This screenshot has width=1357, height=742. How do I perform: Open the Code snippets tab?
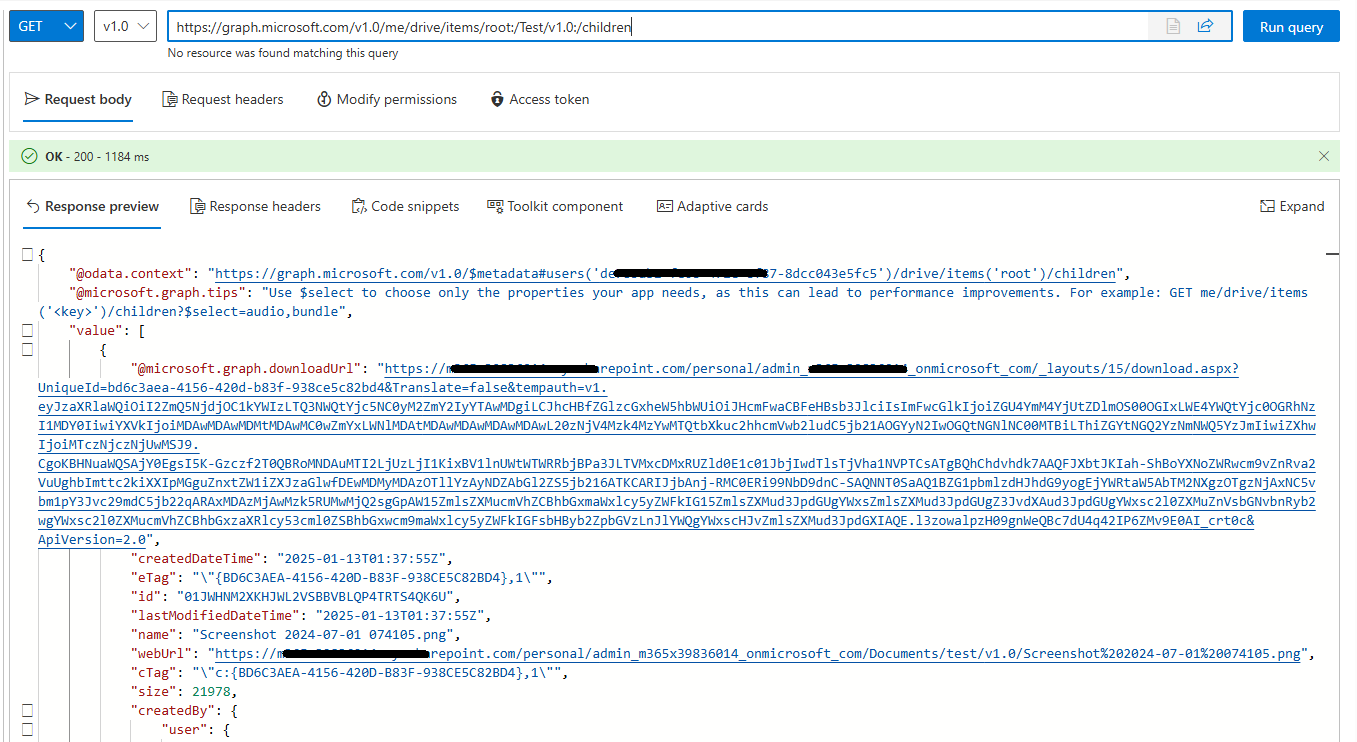[405, 206]
